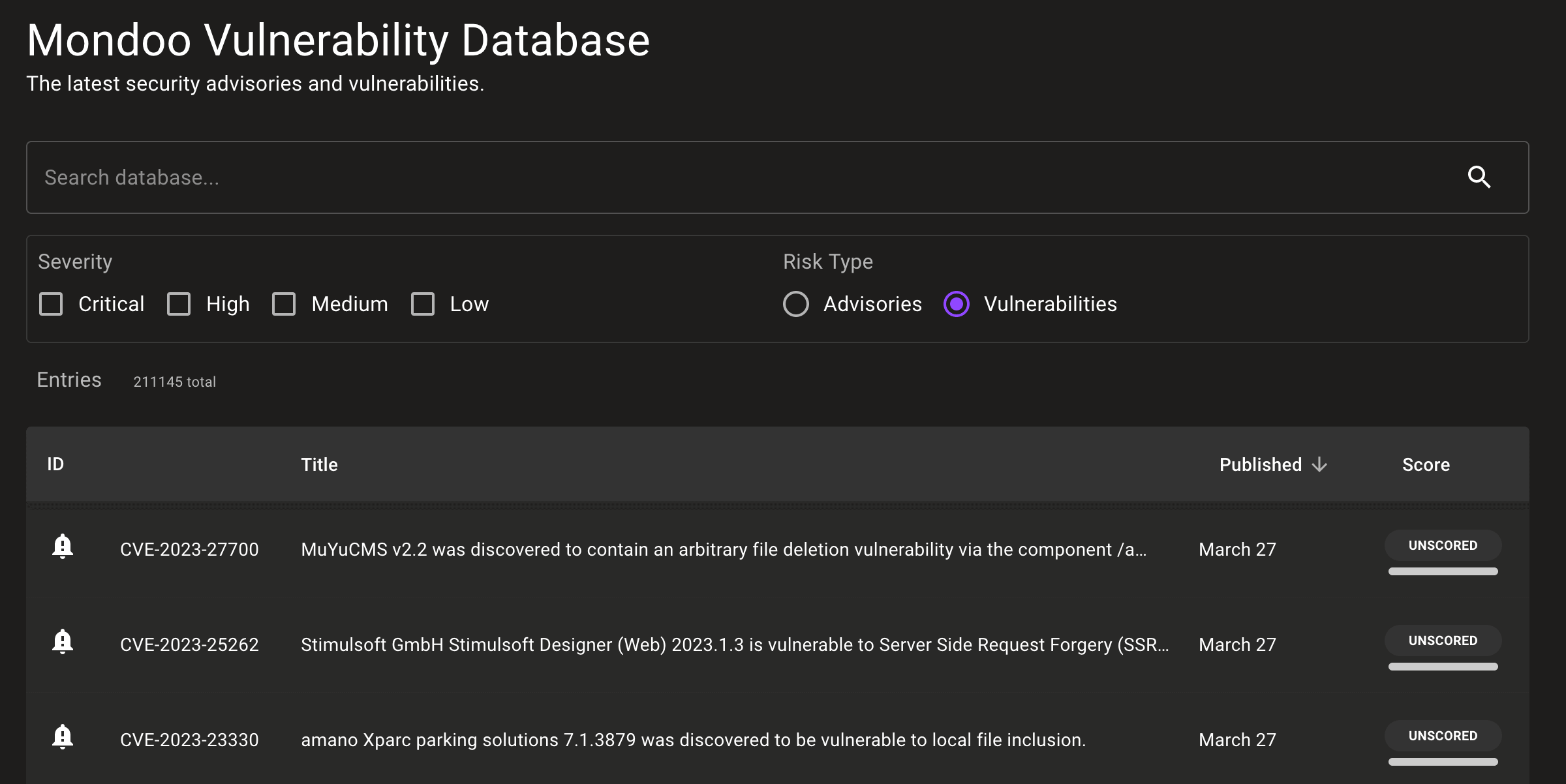Screen dimensions: 1566x784
Task: Sort by the Title column header
Action: click(319, 464)
